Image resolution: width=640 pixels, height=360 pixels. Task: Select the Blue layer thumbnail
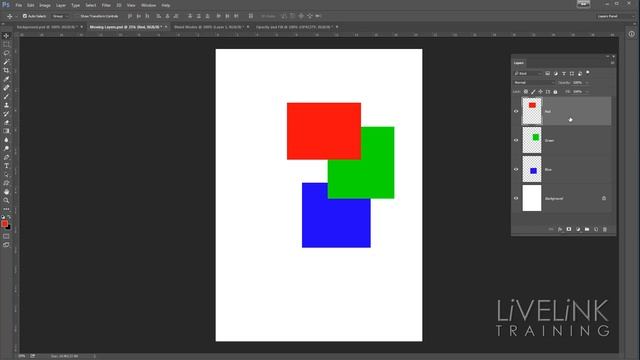tap(532, 169)
